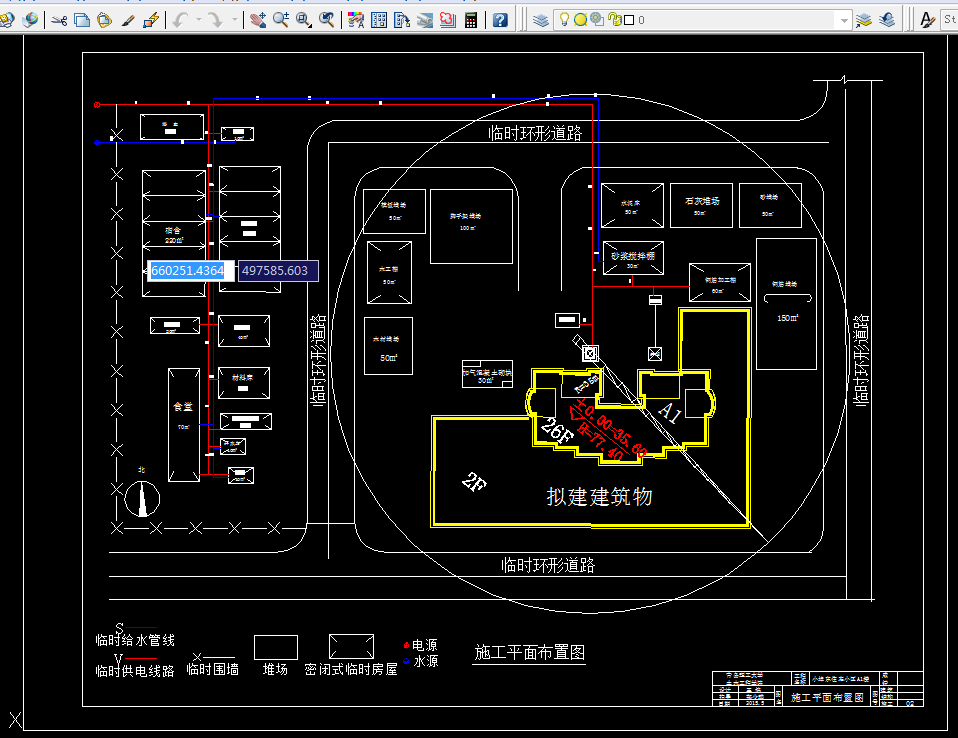Toggle the padlock to lock layer 0
Image resolution: width=958 pixels, height=738 pixels.
(613, 18)
